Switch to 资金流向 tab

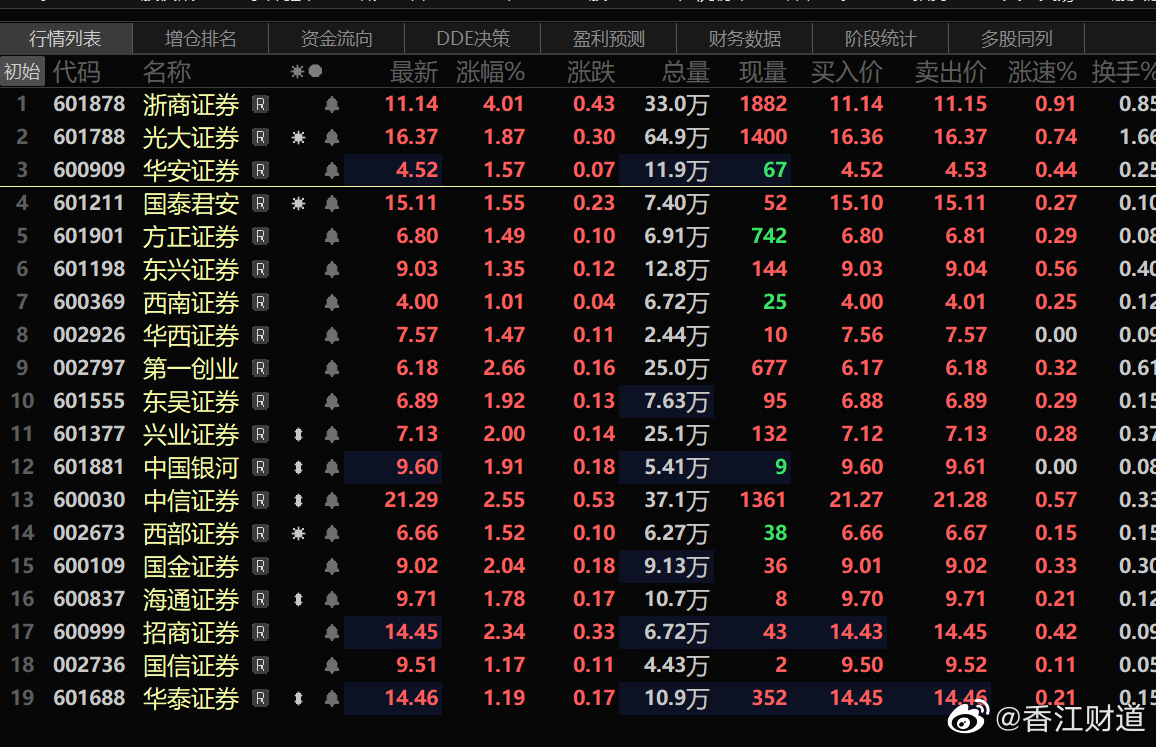337,38
